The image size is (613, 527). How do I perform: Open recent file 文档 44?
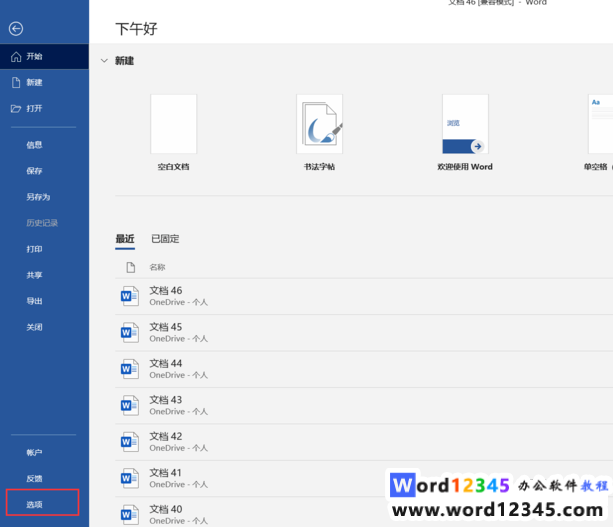[x=364, y=369]
